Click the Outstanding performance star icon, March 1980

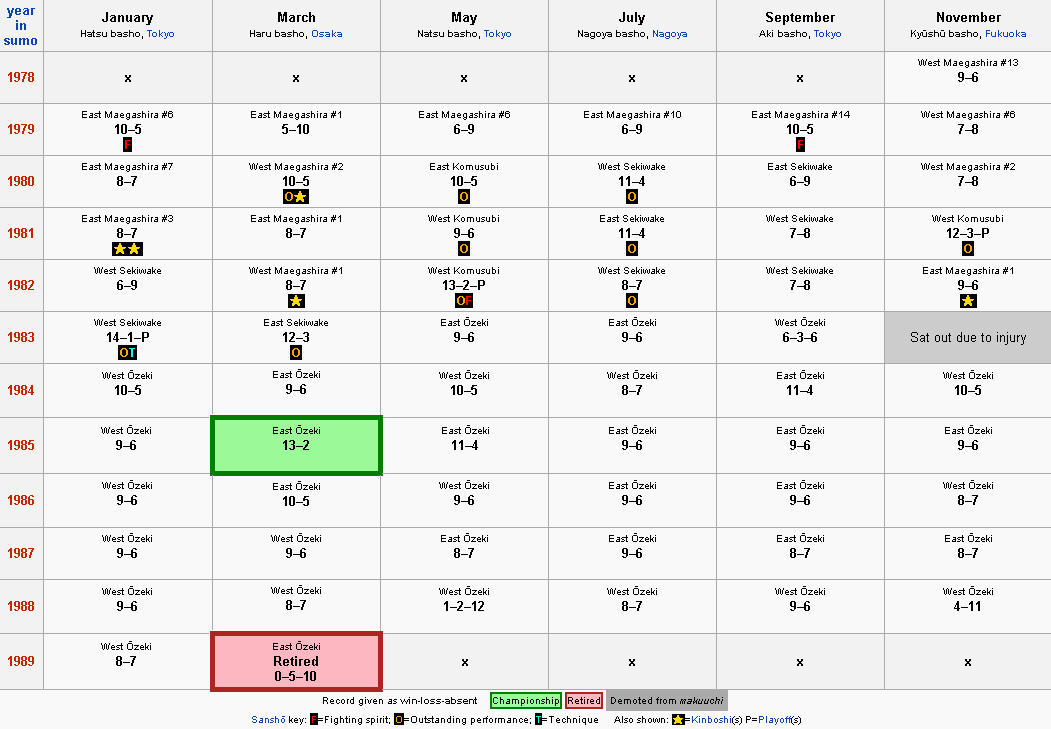(296, 196)
